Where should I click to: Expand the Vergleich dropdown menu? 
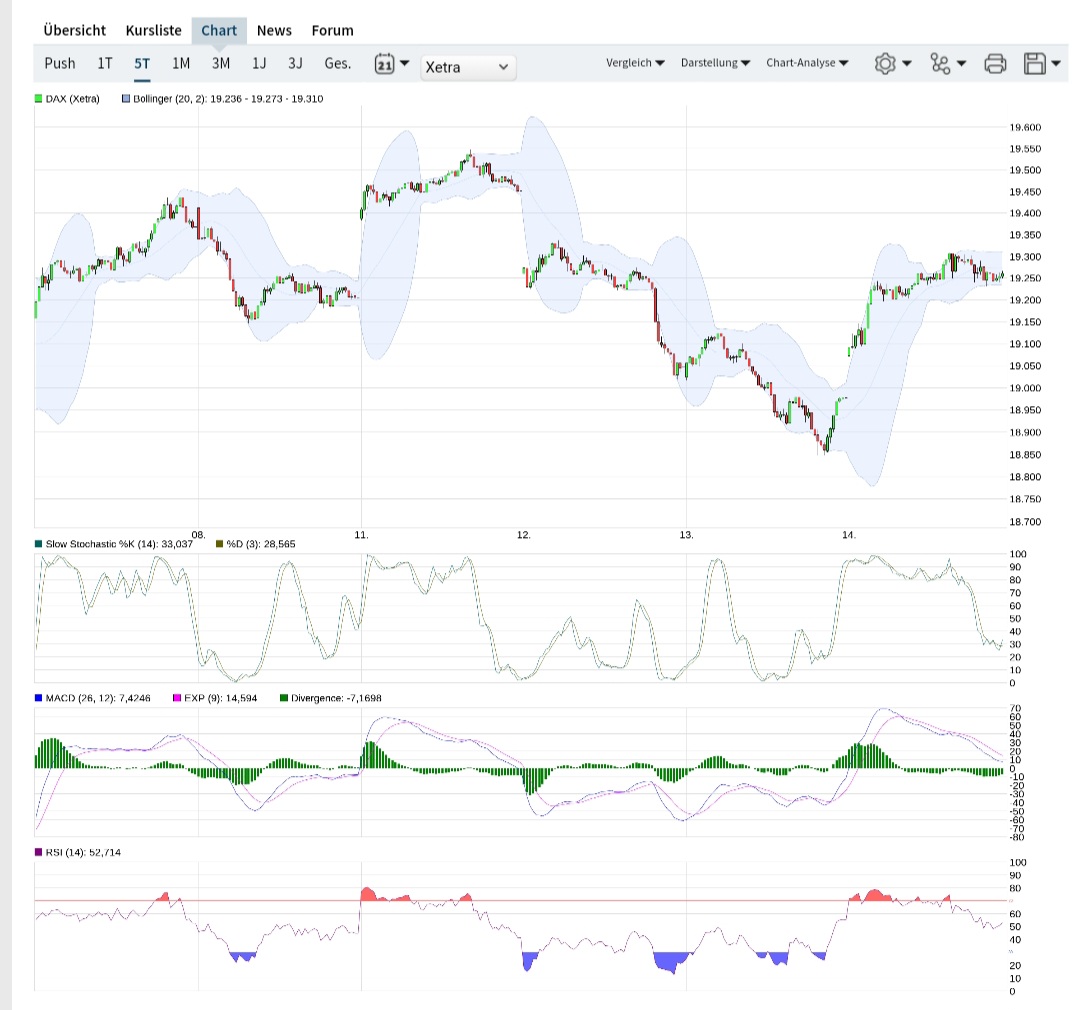(x=635, y=63)
